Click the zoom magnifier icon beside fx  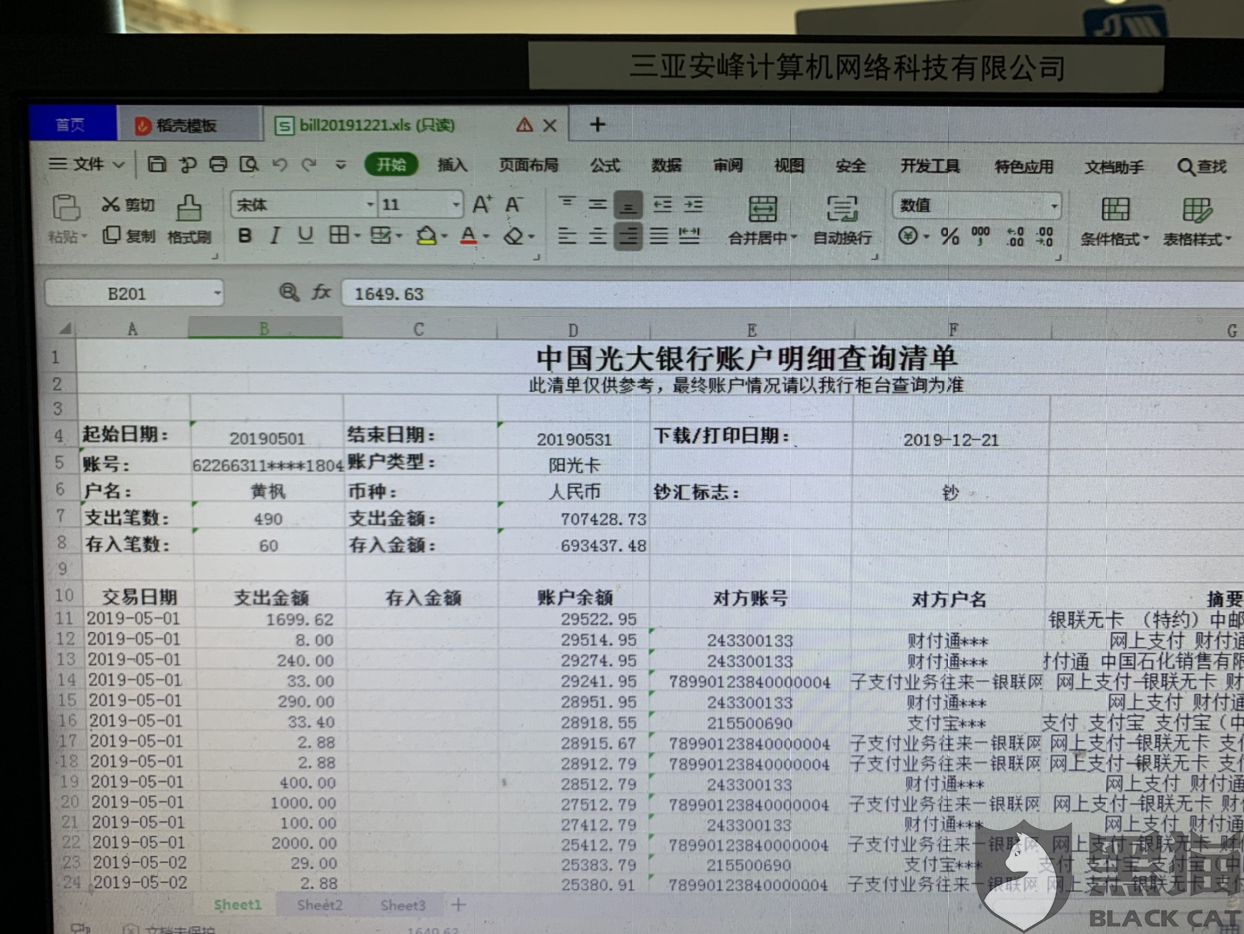pyautogui.click(x=289, y=292)
